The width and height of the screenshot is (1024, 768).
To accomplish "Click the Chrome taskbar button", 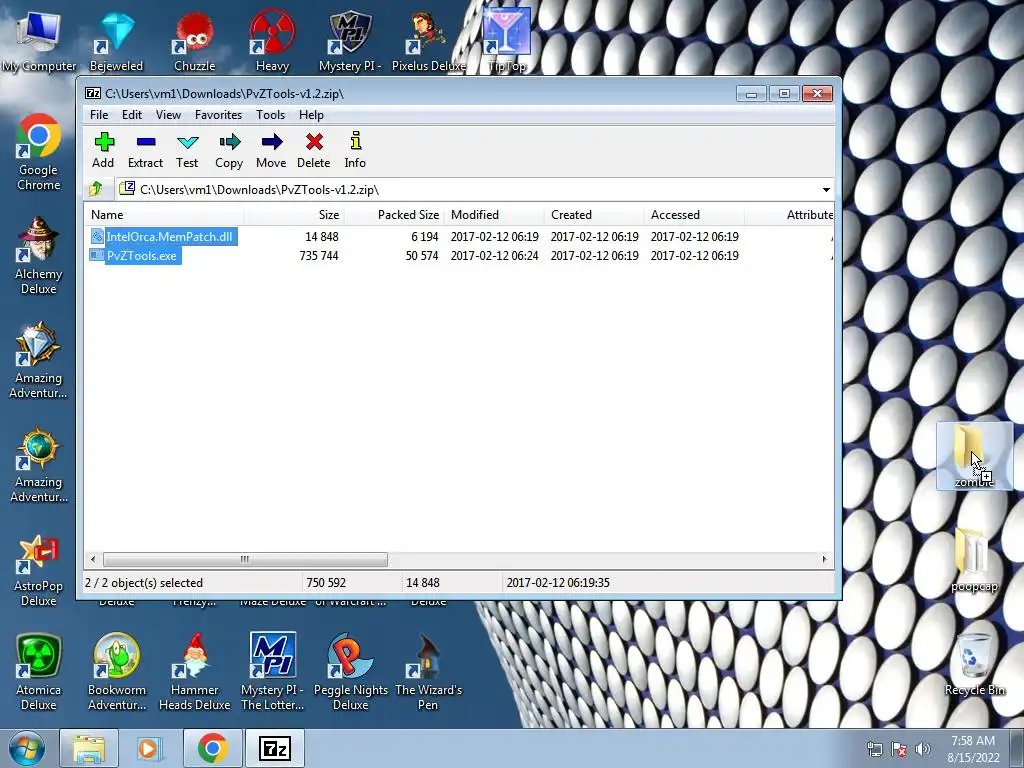I will [212, 748].
